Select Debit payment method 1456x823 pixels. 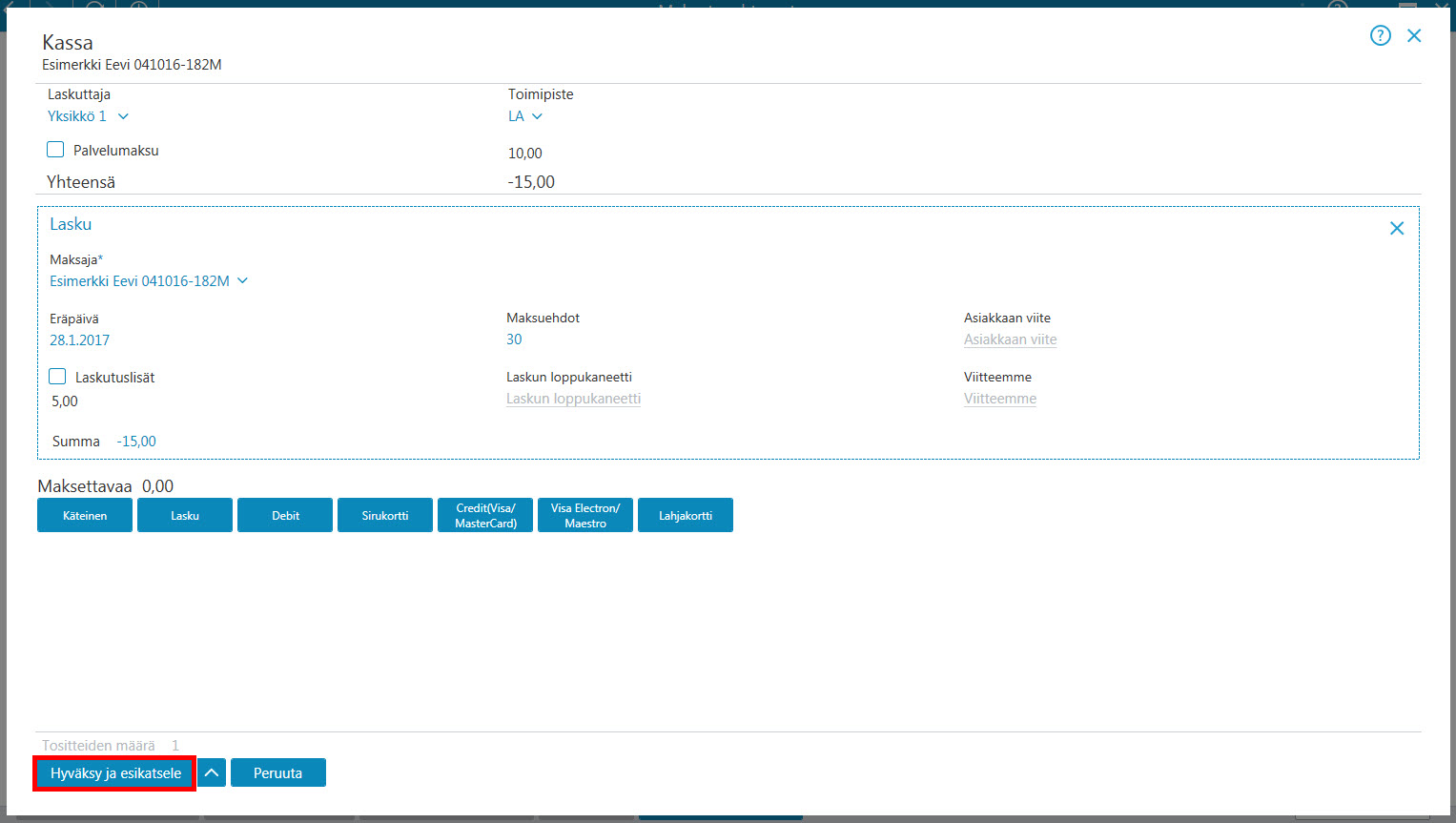coord(285,515)
